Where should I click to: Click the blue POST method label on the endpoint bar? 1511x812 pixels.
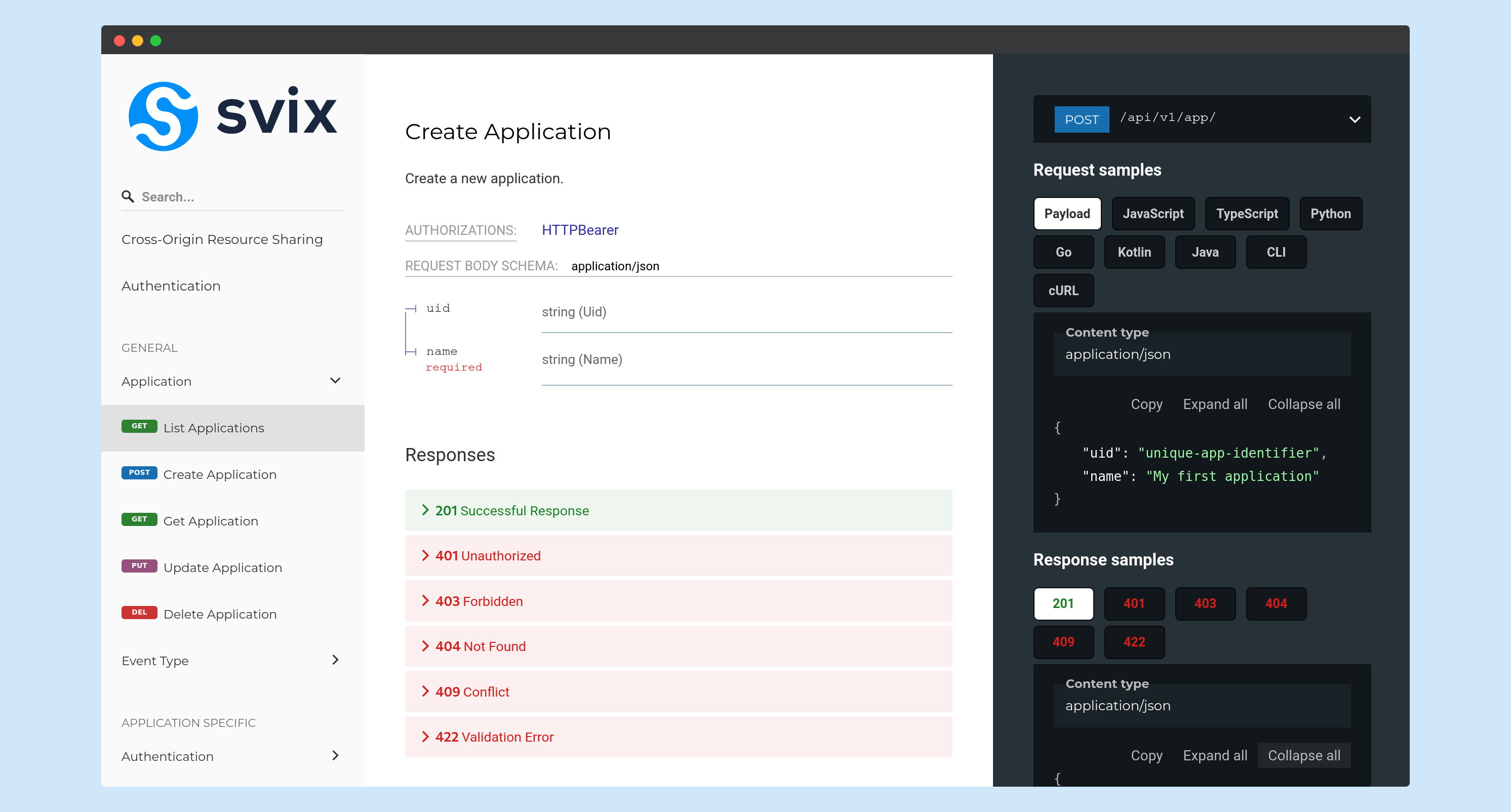[1081, 119]
